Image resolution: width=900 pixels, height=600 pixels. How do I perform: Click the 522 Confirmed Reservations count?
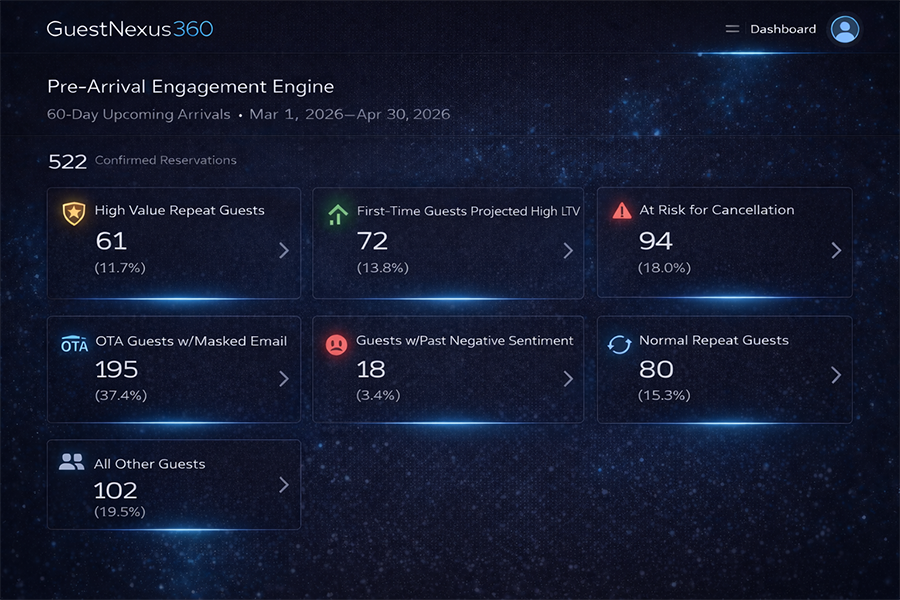tap(66, 159)
